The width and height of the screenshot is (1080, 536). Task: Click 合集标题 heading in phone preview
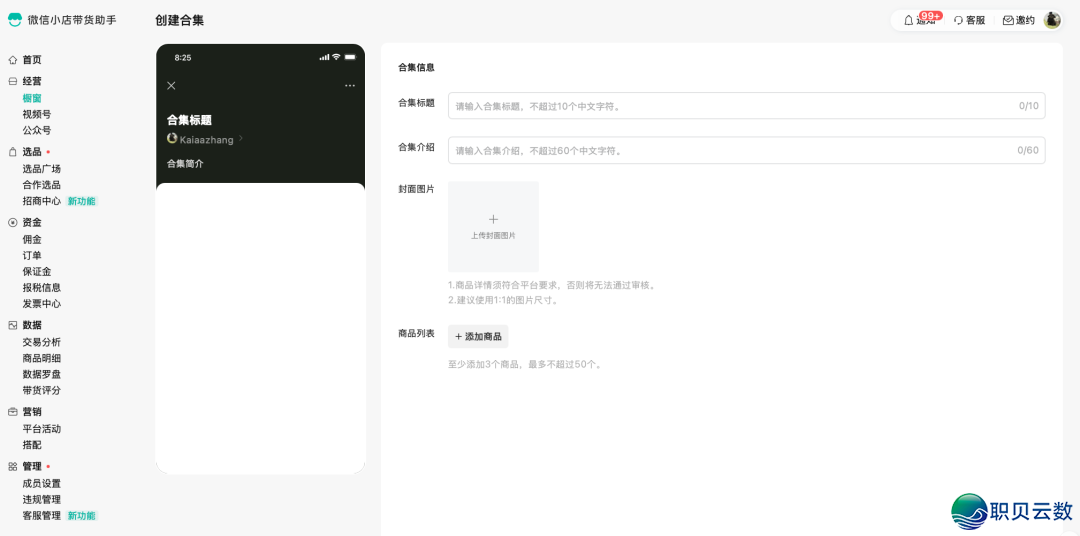click(x=189, y=121)
